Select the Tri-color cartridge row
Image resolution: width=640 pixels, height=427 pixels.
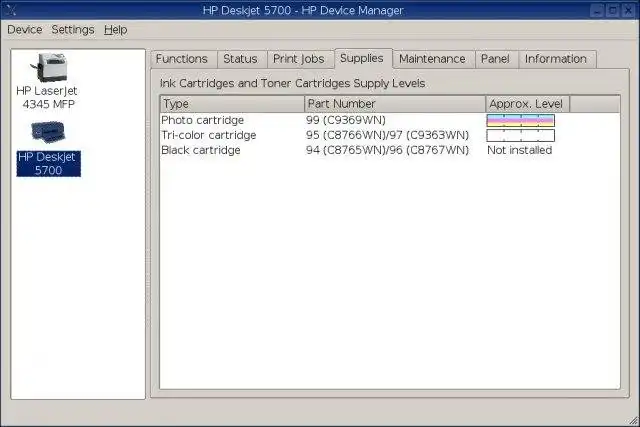coord(390,135)
